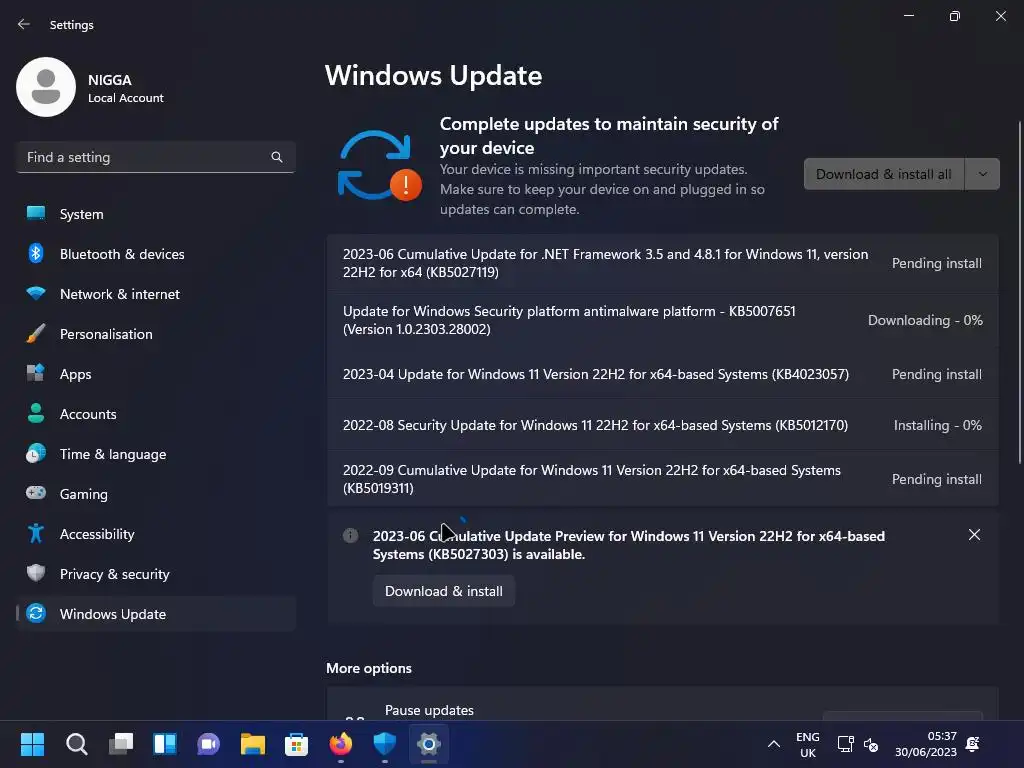Click the Personalisation paintbrush icon

click(x=36, y=333)
